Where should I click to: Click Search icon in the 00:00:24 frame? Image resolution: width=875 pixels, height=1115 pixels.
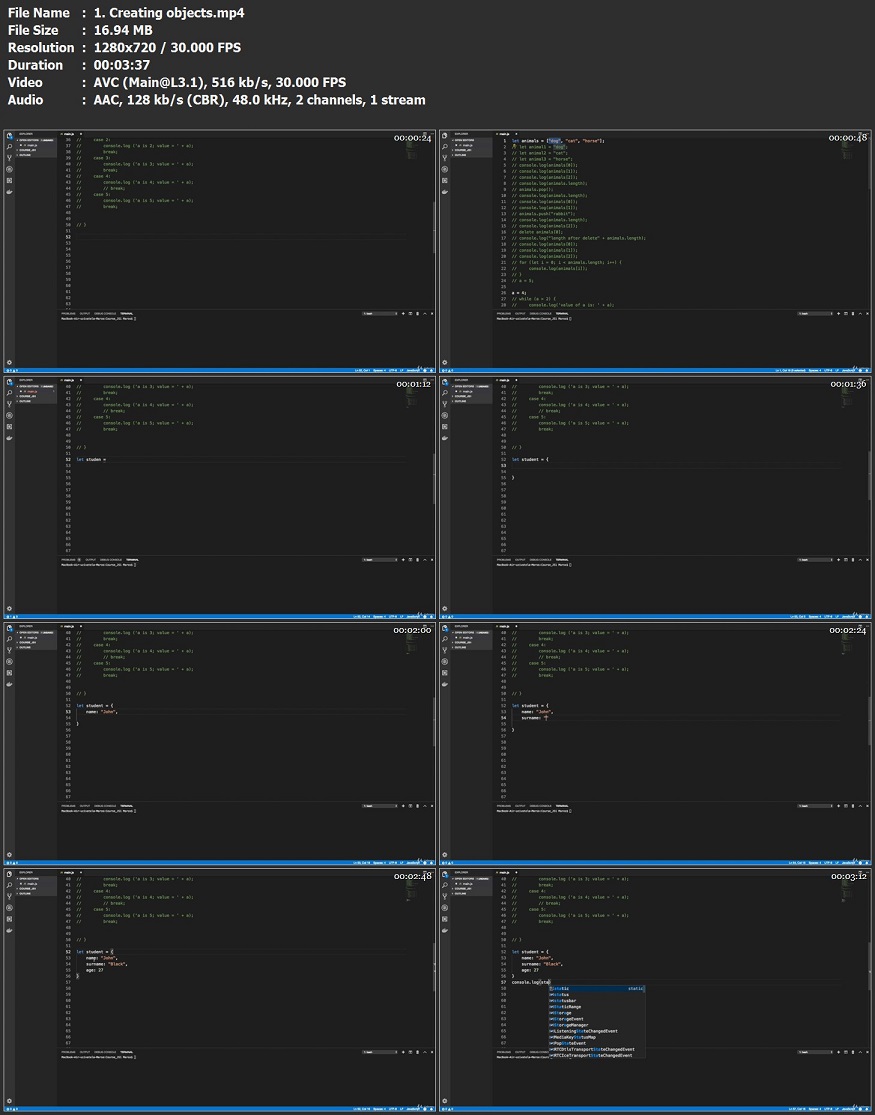[x=9, y=146]
